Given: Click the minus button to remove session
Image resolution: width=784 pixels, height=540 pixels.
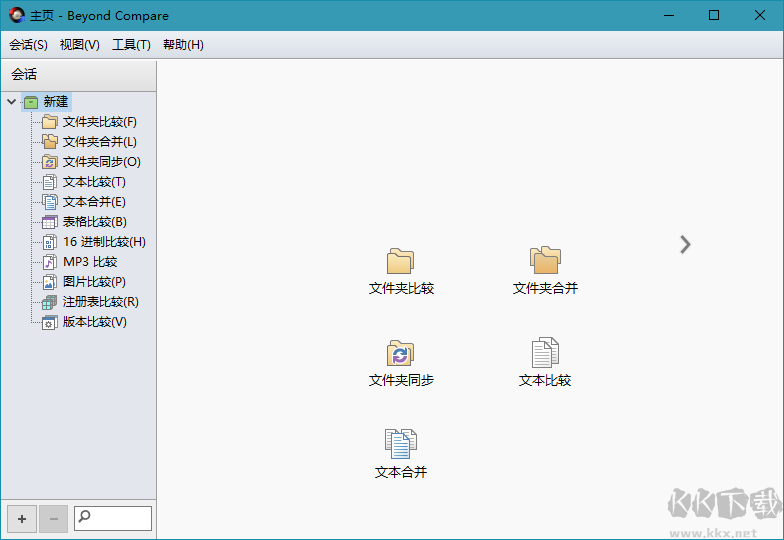Looking at the screenshot, I should (54, 519).
